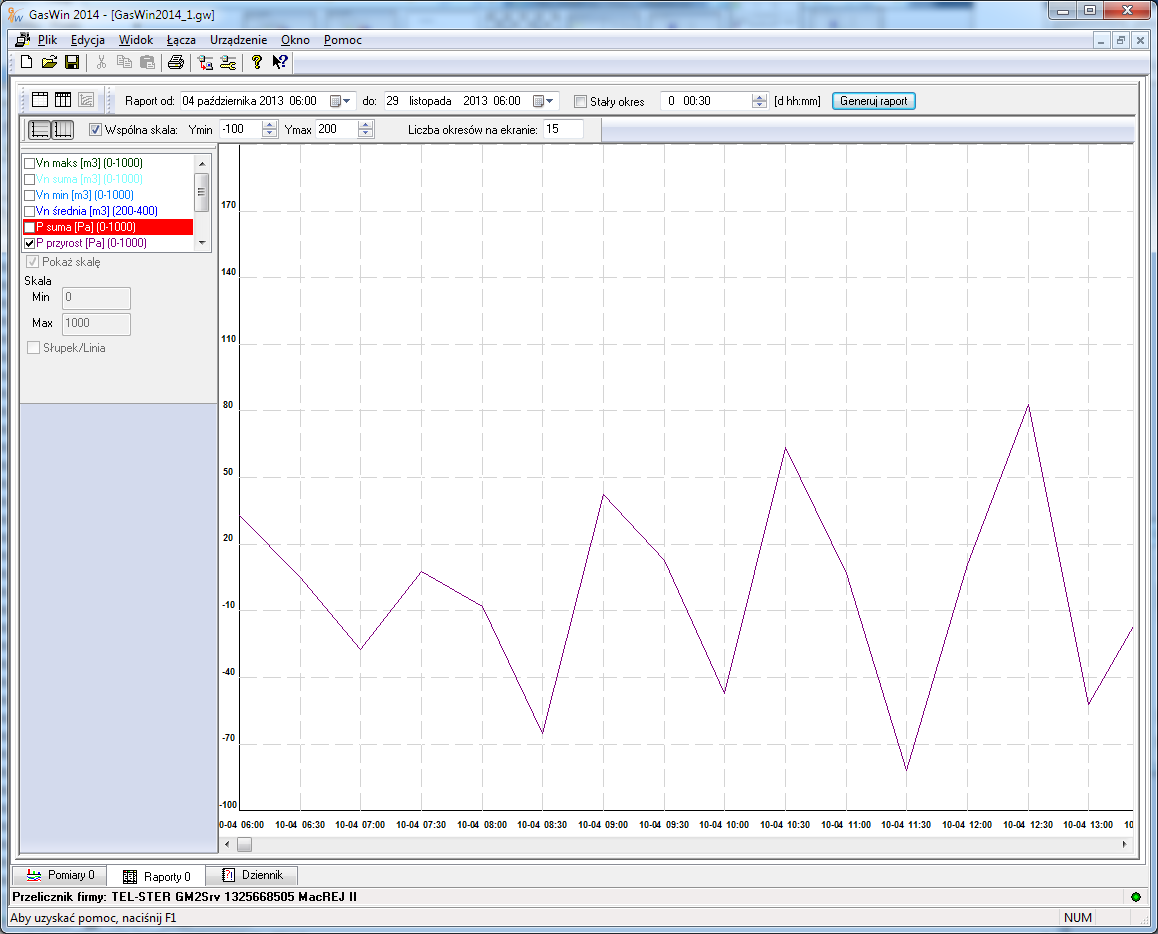Increase the Ymax spinner value

366,125
